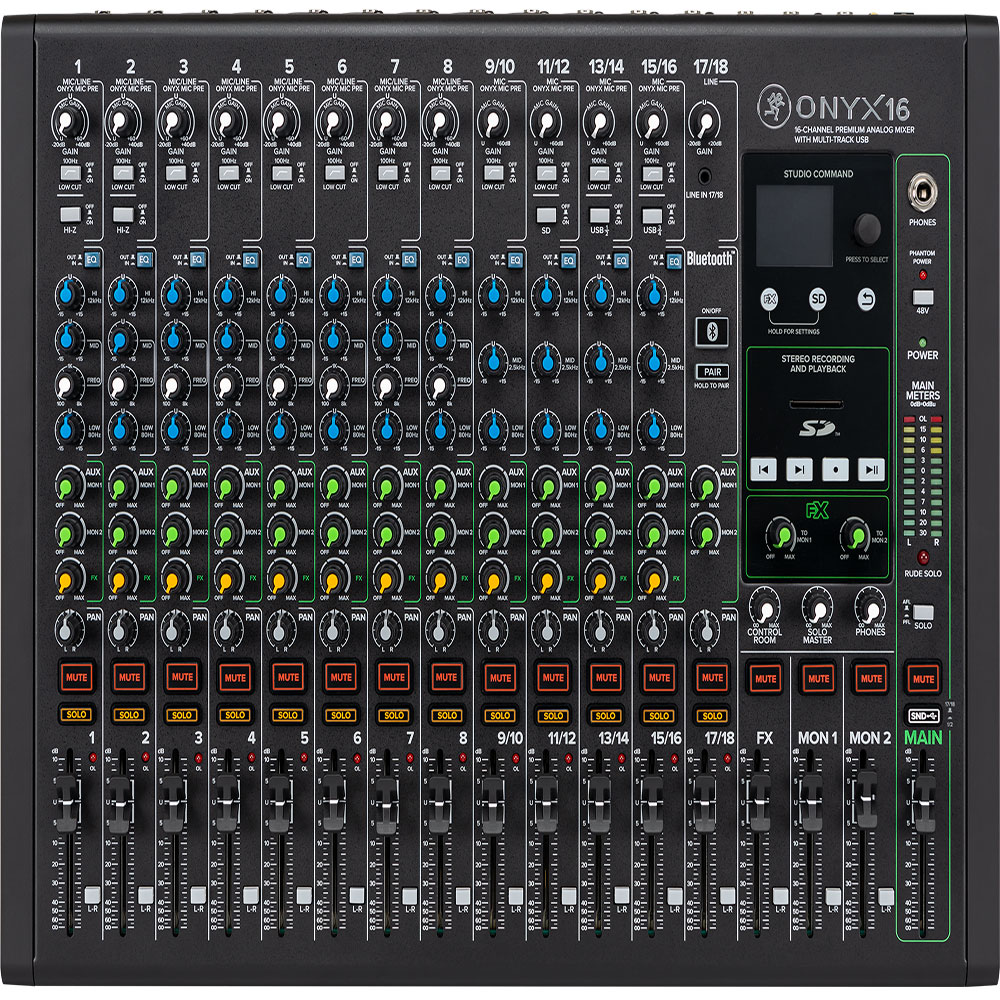
Task: Toggle the AFL/PFL solo mode switch
Action: [x=923, y=612]
